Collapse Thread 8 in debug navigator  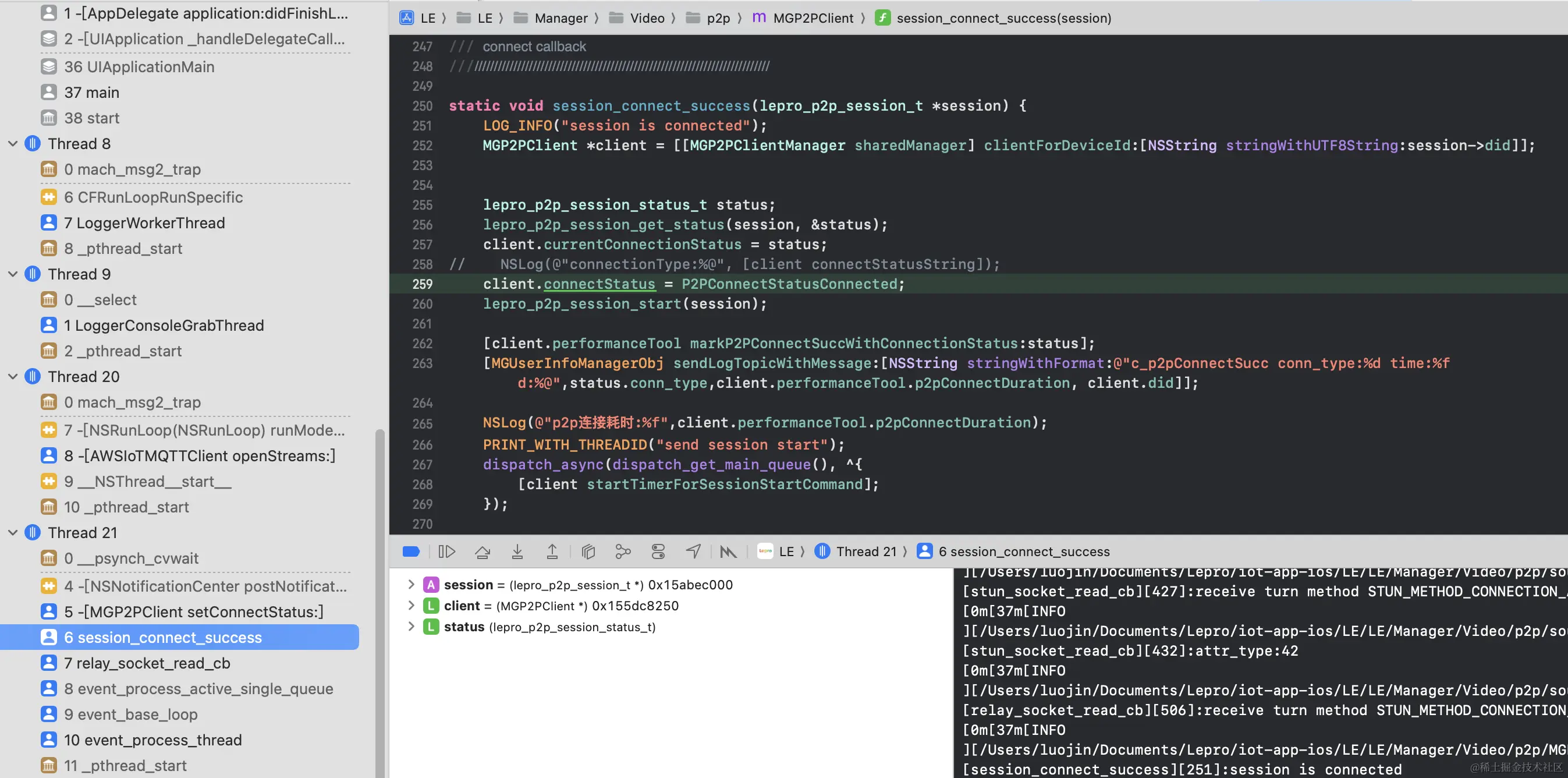tap(13, 144)
